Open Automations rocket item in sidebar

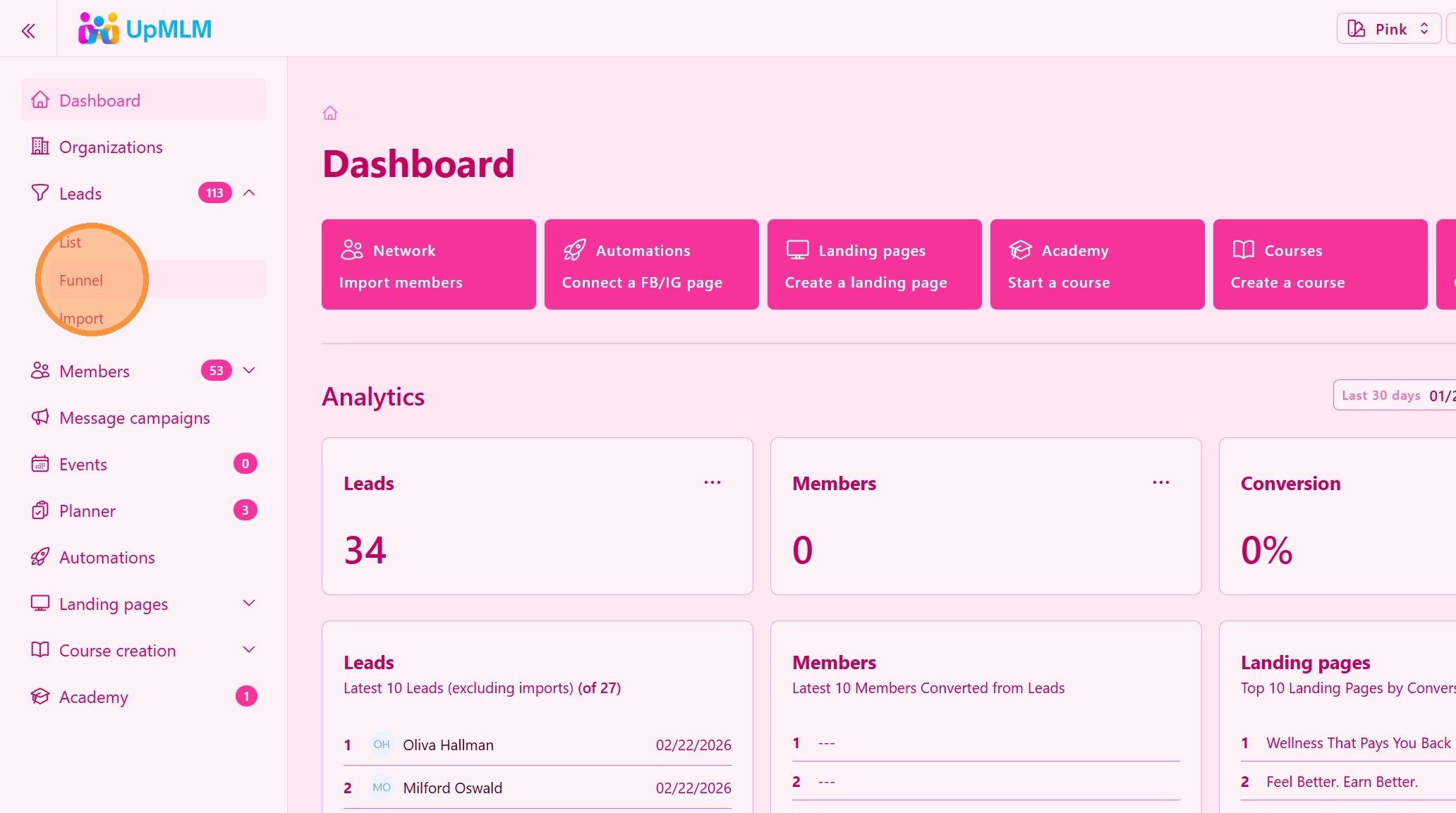pos(107,557)
